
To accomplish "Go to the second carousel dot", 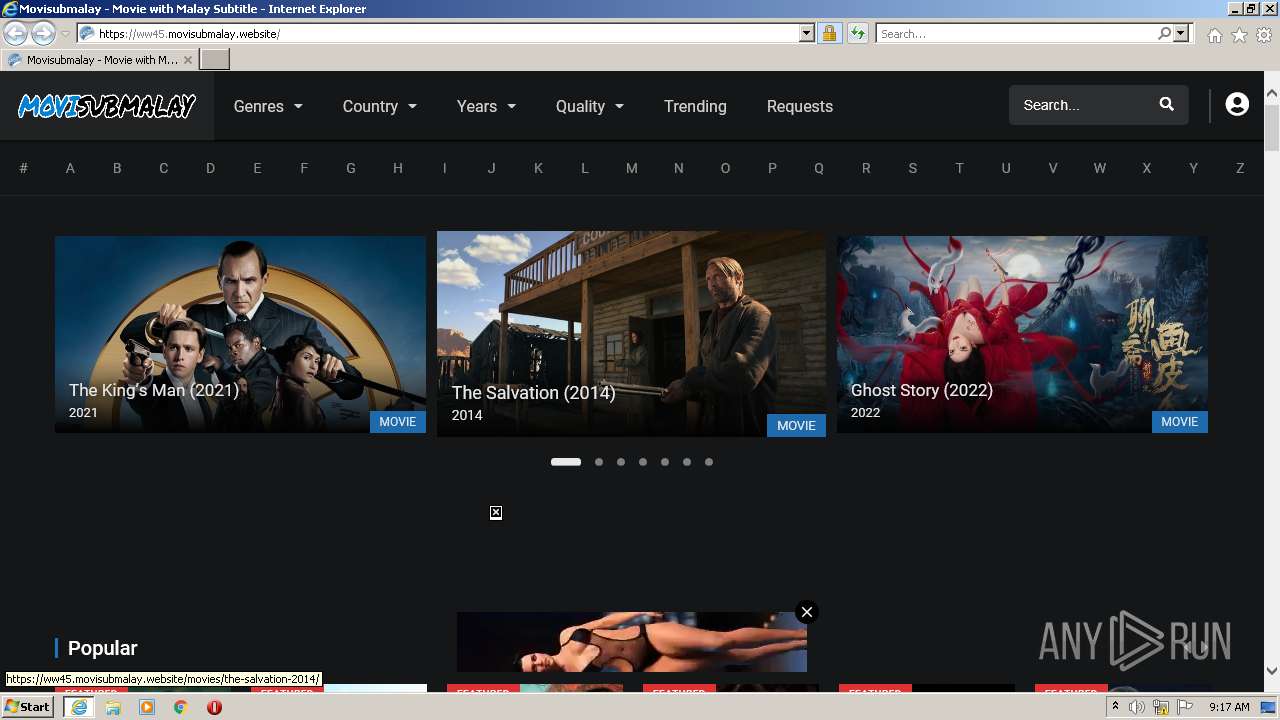I will tap(599, 462).
